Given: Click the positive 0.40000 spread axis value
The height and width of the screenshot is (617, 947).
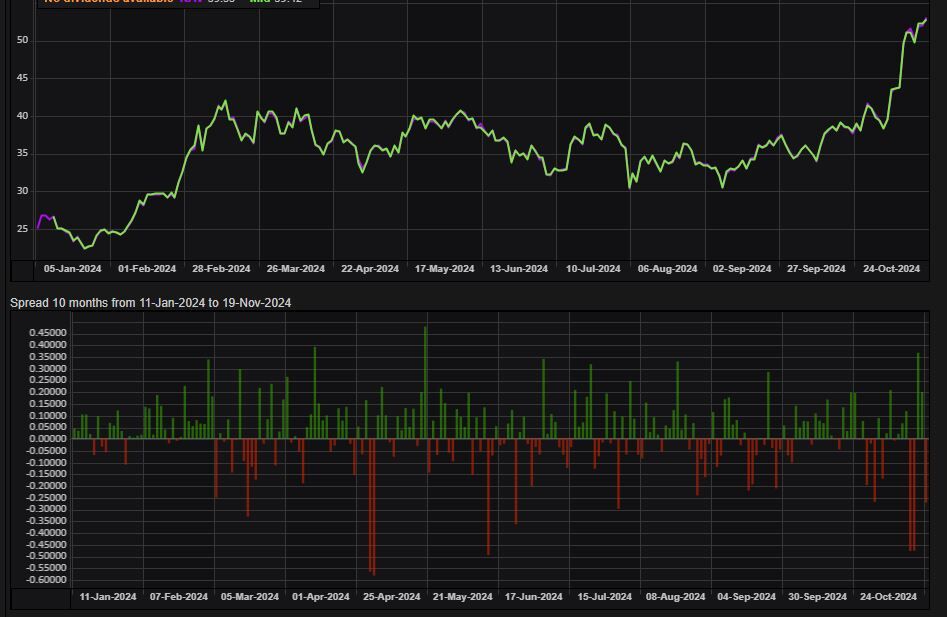Looking at the screenshot, I should [x=48, y=345].
